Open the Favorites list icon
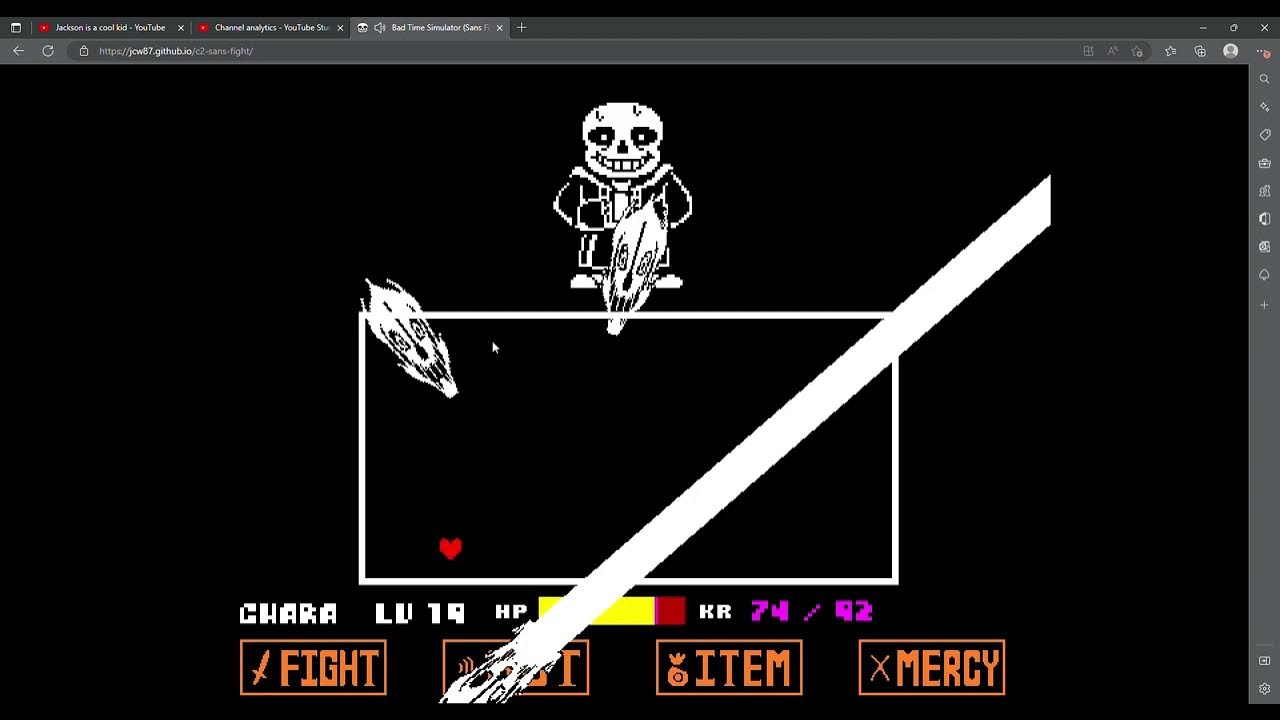Image resolution: width=1280 pixels, height=720 pixels. (1170, 51)
